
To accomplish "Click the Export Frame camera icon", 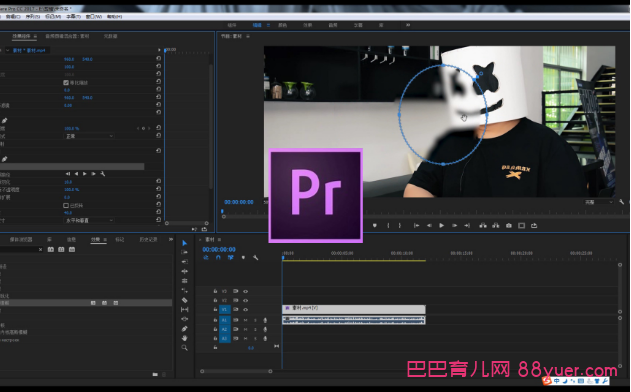I will (509, 225).
